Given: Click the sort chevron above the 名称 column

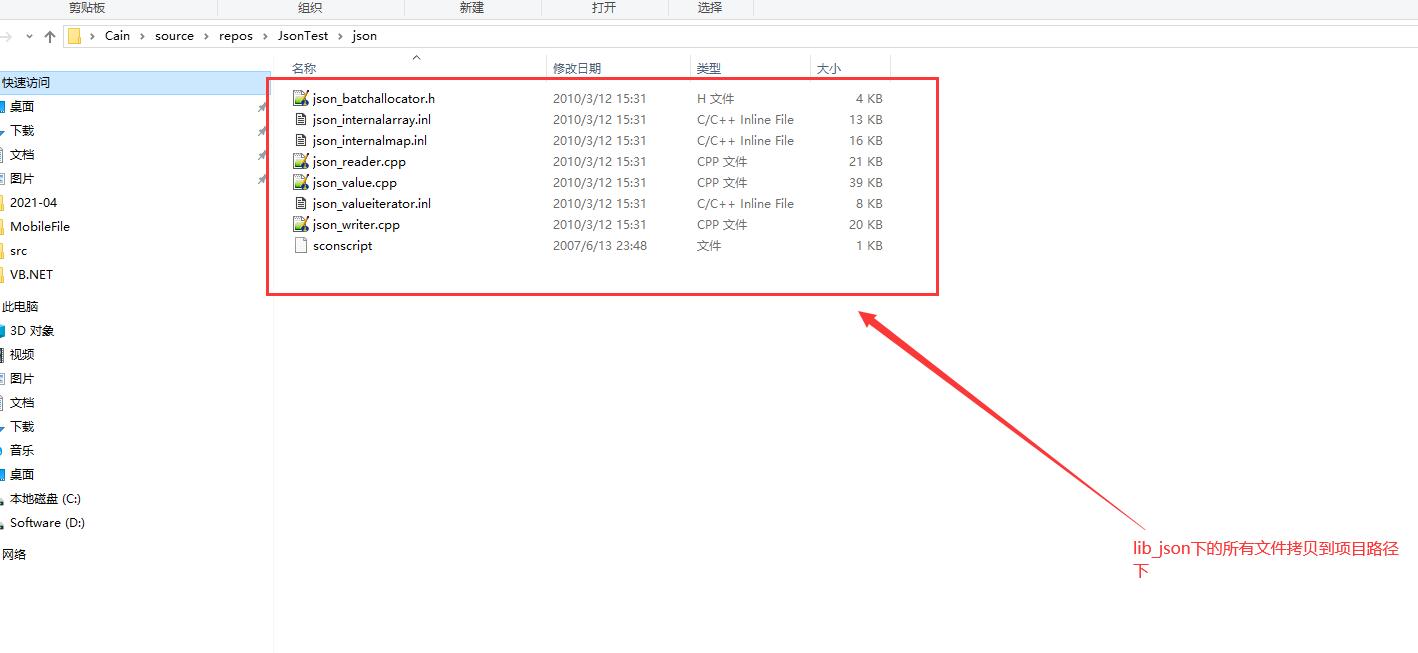Looking at the screenshot, I should click(416, 57).
